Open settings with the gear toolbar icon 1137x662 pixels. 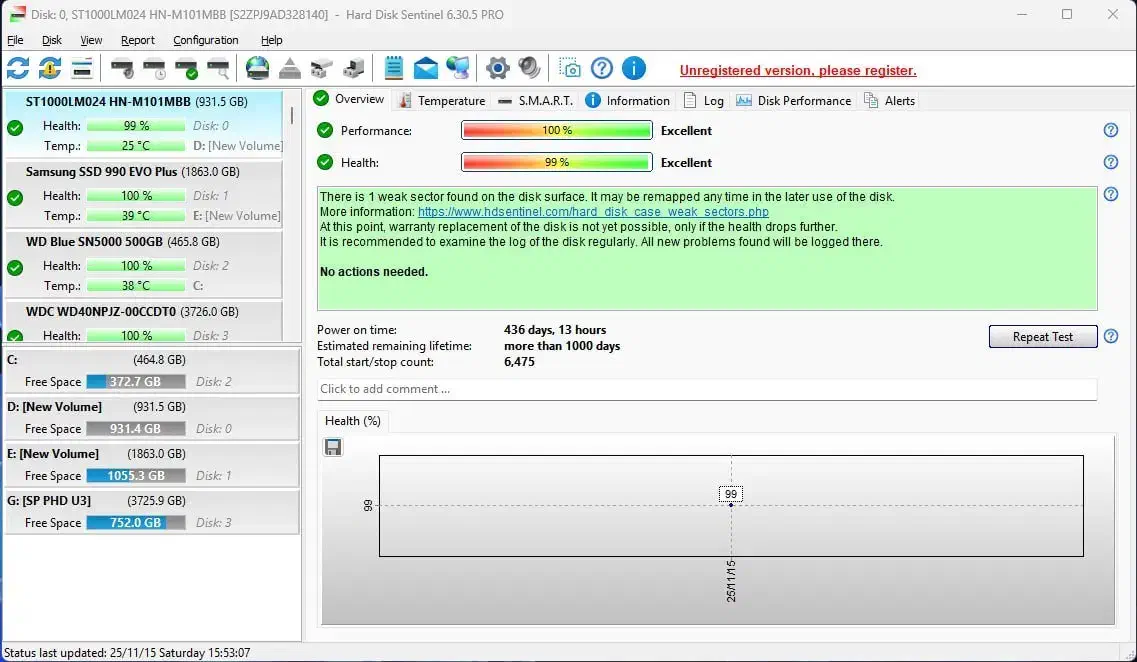coord(497,68)
